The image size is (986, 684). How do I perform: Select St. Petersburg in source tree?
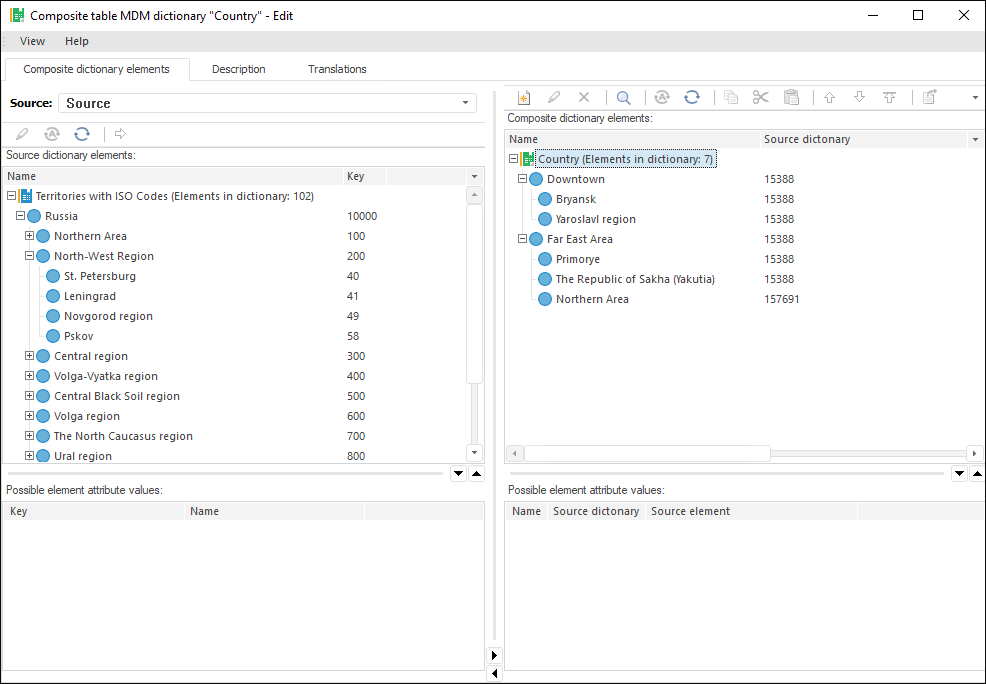[100, 276]
